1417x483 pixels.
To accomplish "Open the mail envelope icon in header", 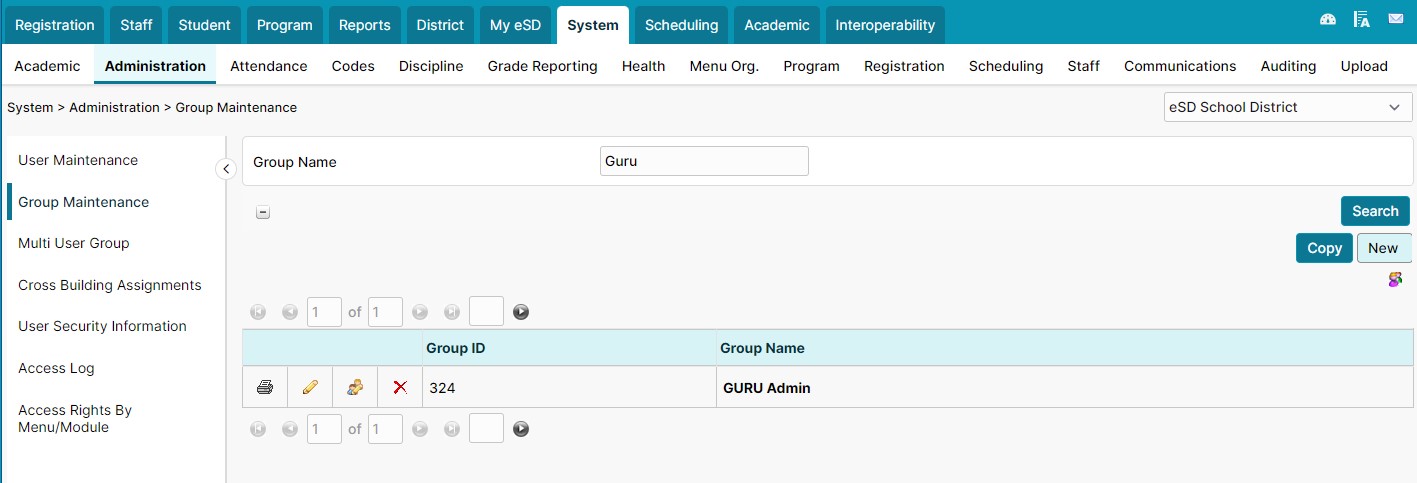I will coord(1395,19).
